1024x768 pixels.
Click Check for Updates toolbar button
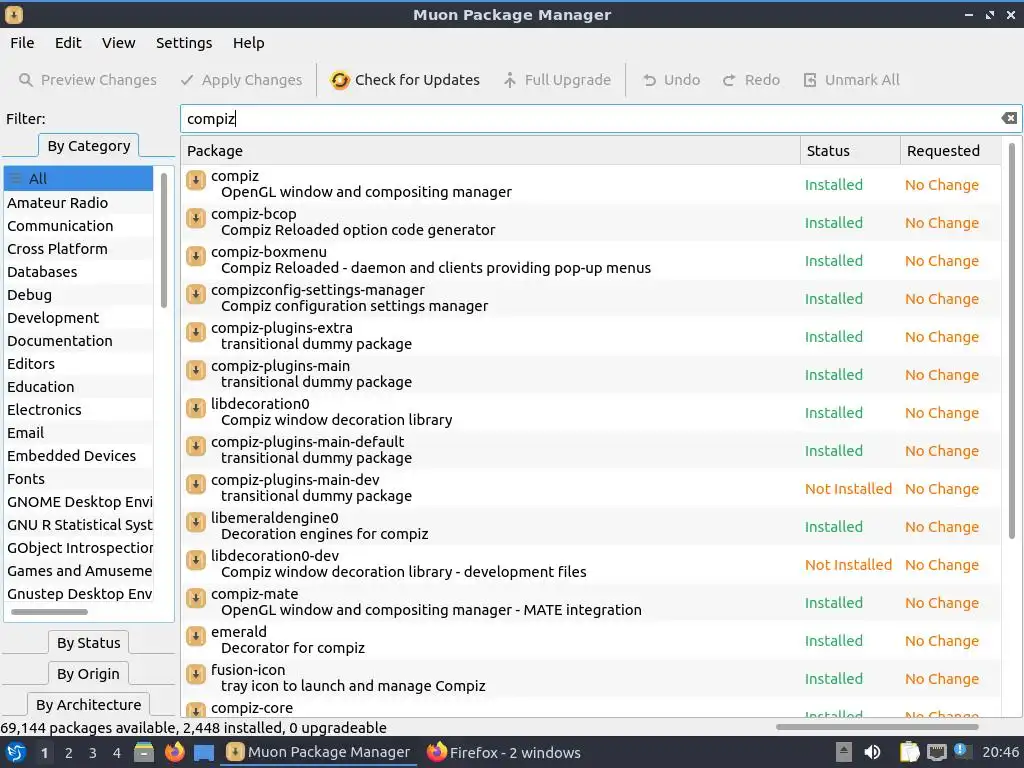coord(405,80)
